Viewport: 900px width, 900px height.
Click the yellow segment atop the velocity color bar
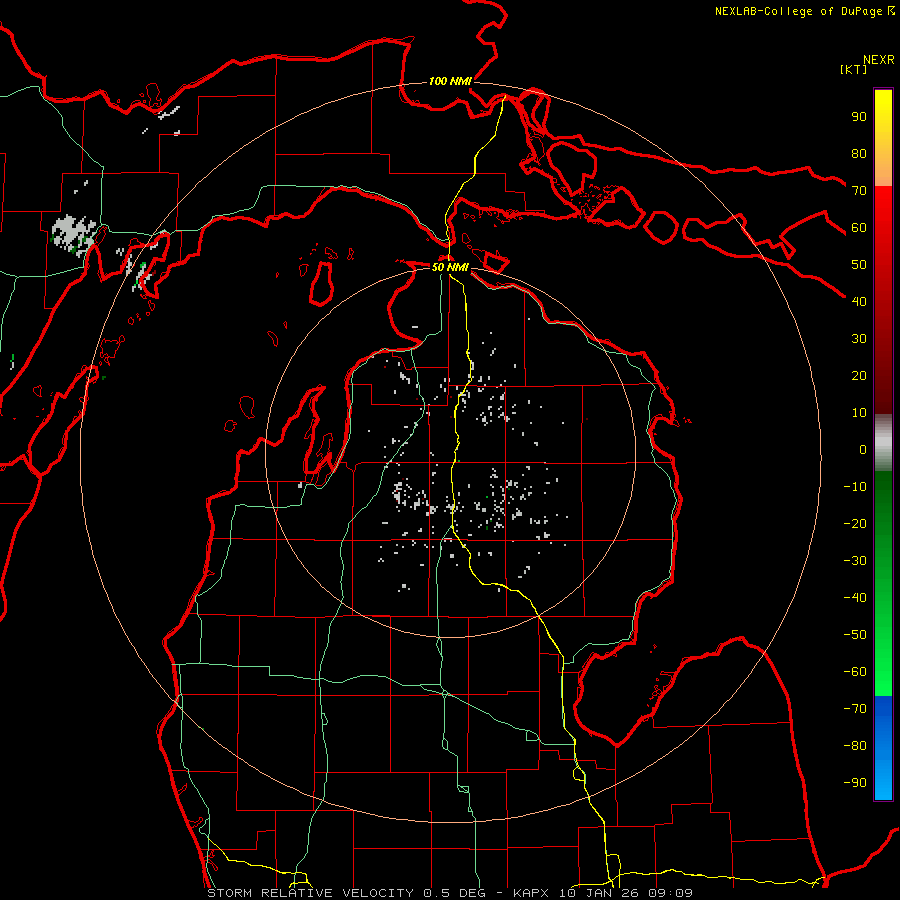pyautogui.click(x=883, y=138)
